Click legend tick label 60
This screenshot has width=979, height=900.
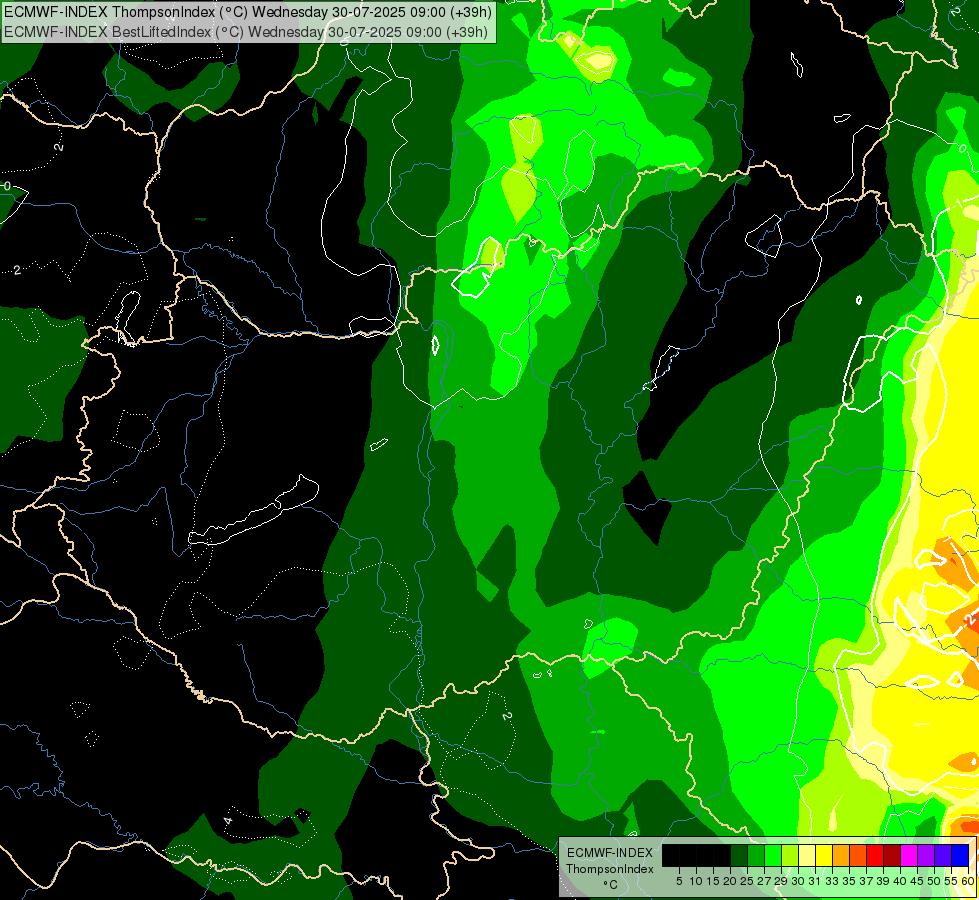967,881
